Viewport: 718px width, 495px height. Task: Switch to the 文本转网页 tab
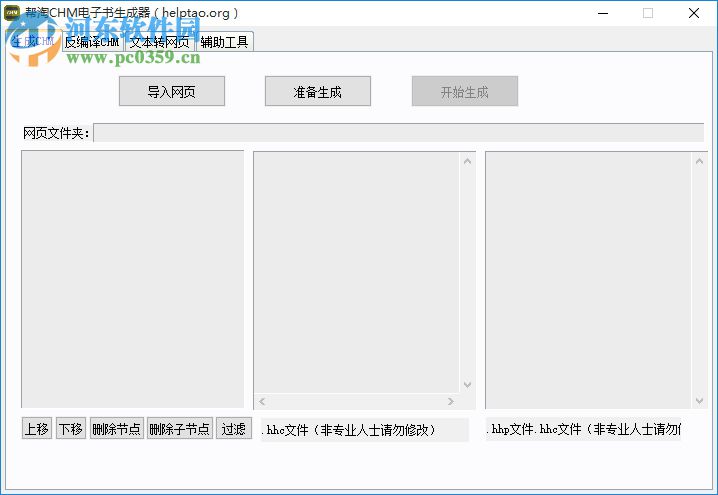coord(160,42)
